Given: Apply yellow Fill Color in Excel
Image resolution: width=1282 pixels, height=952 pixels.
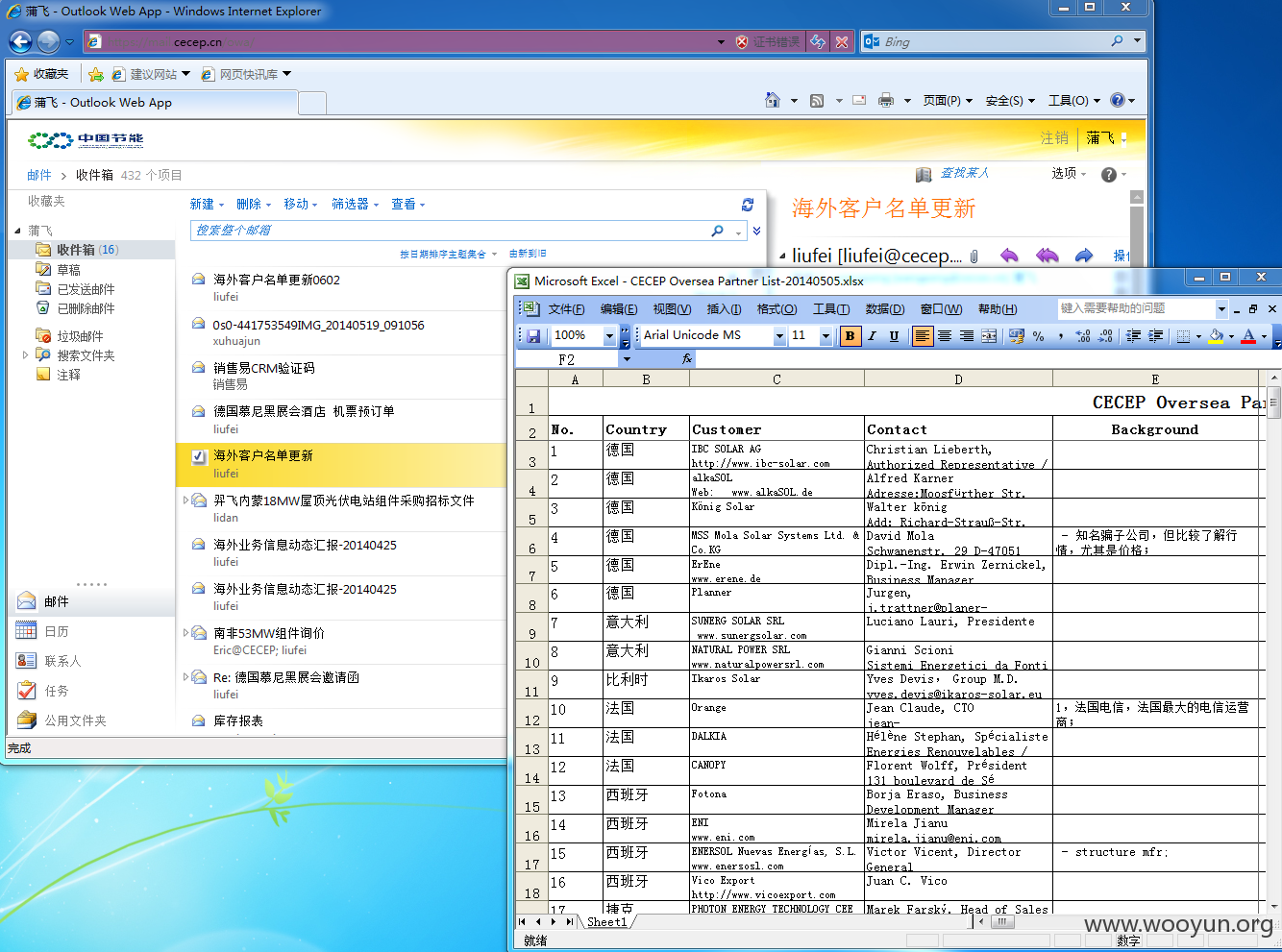Looking at the screenshot, I should tap(1217, 335).
